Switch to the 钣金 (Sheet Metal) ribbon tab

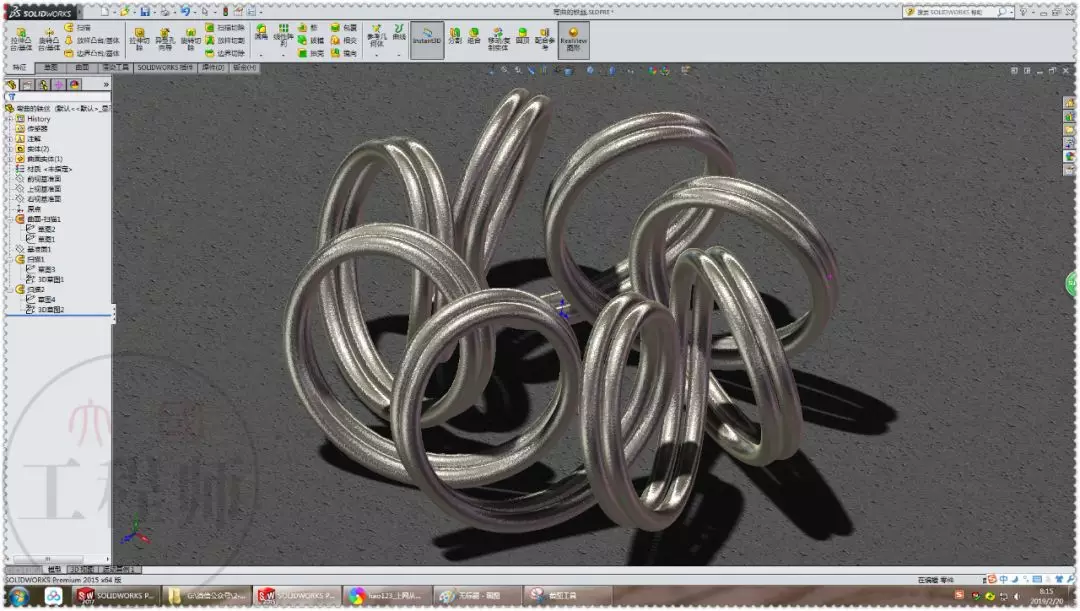[x=245, y=68]
